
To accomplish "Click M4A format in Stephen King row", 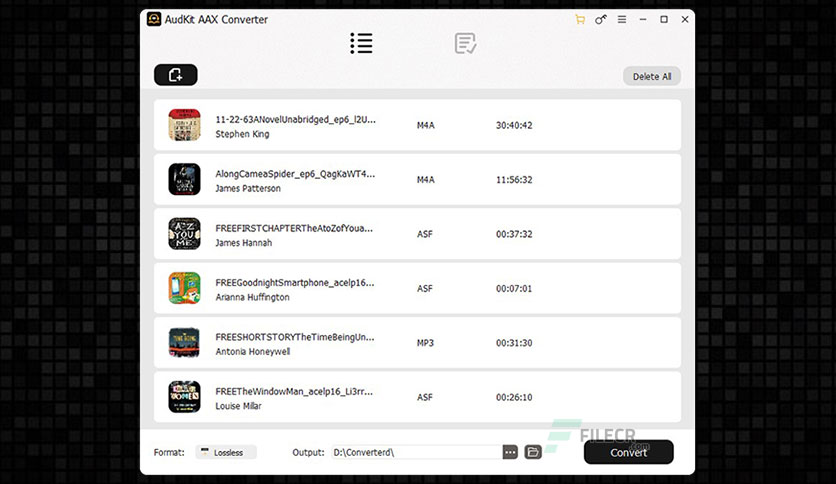I will click(425, 125).
